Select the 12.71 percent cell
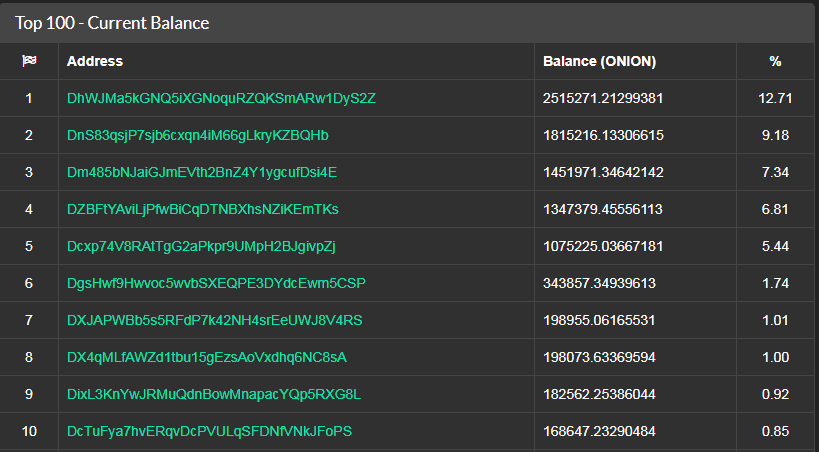This screenshot has width=819, height=452. [775, 98]
